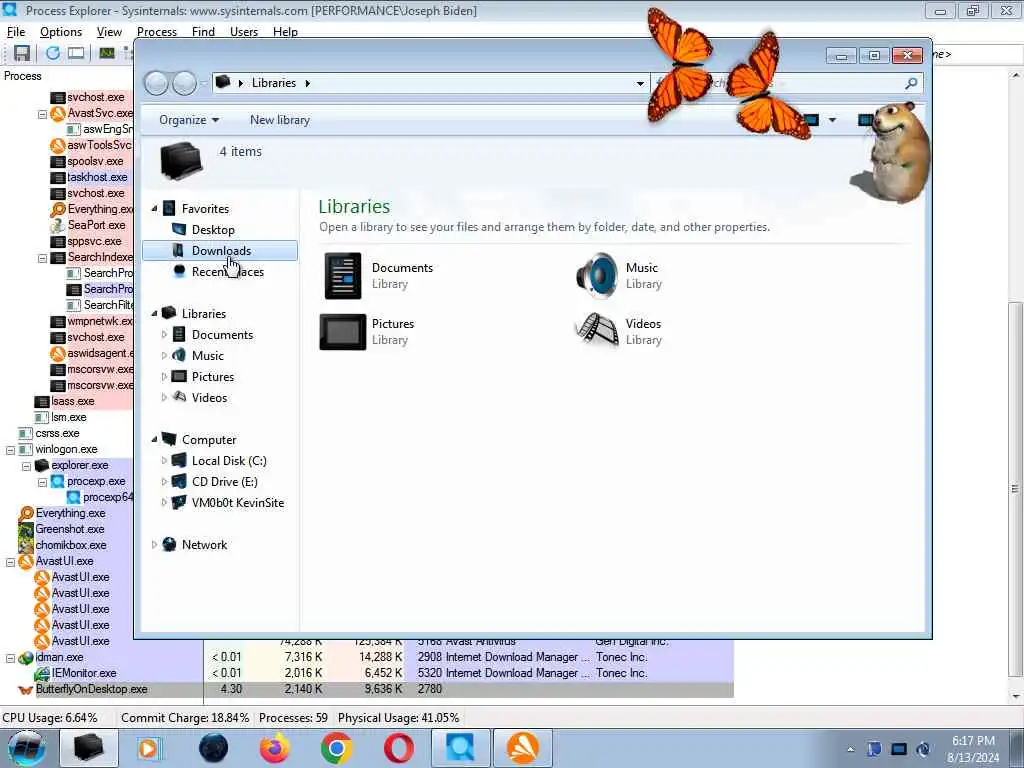Select Music under Libraries tree
Viewport: 1024px width, 768px height.
point(207,356)
